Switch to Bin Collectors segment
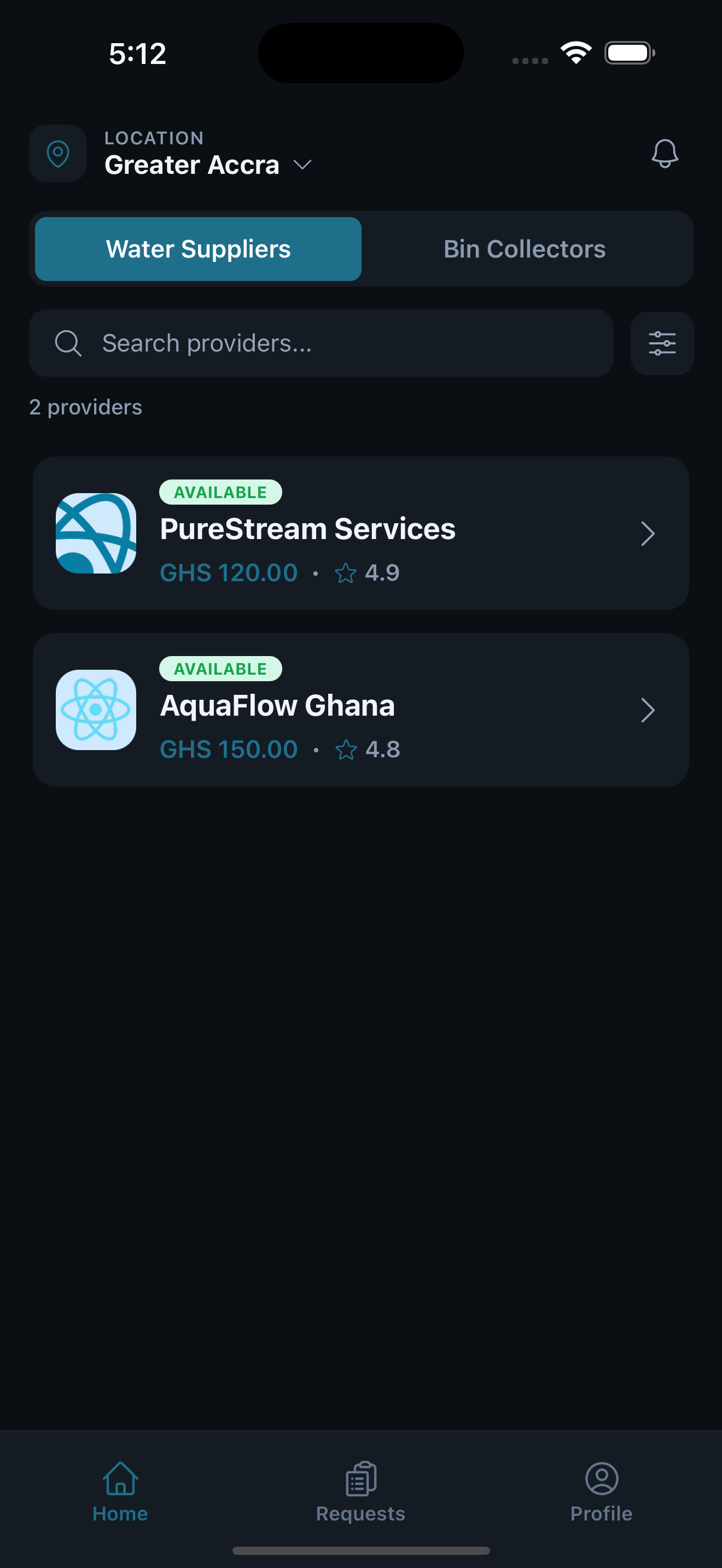The height and width of the screenshot is (1568, 722). (x=524, y=249)
